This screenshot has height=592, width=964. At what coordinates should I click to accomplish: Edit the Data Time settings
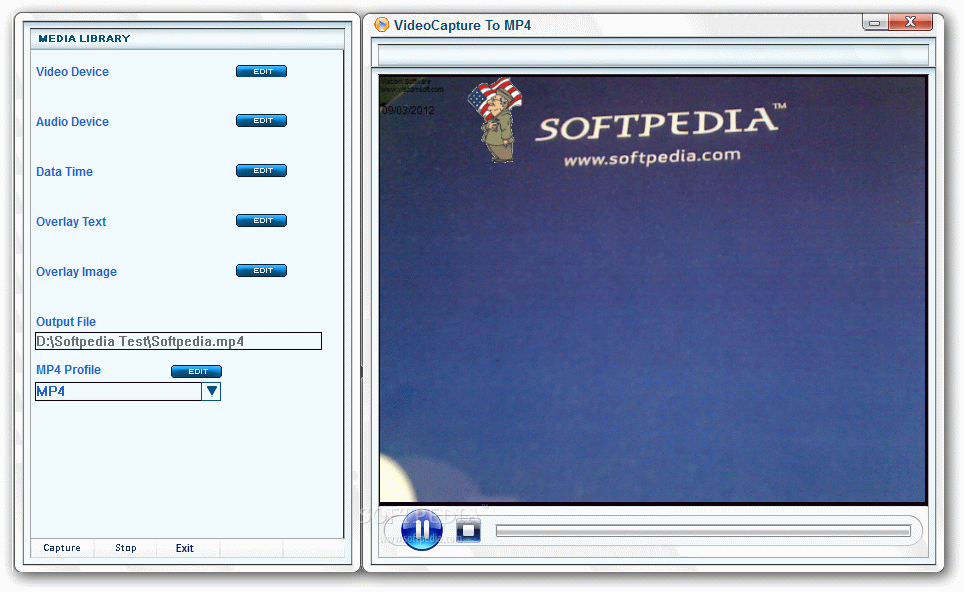pyautogui.click(x=261, y=170)
